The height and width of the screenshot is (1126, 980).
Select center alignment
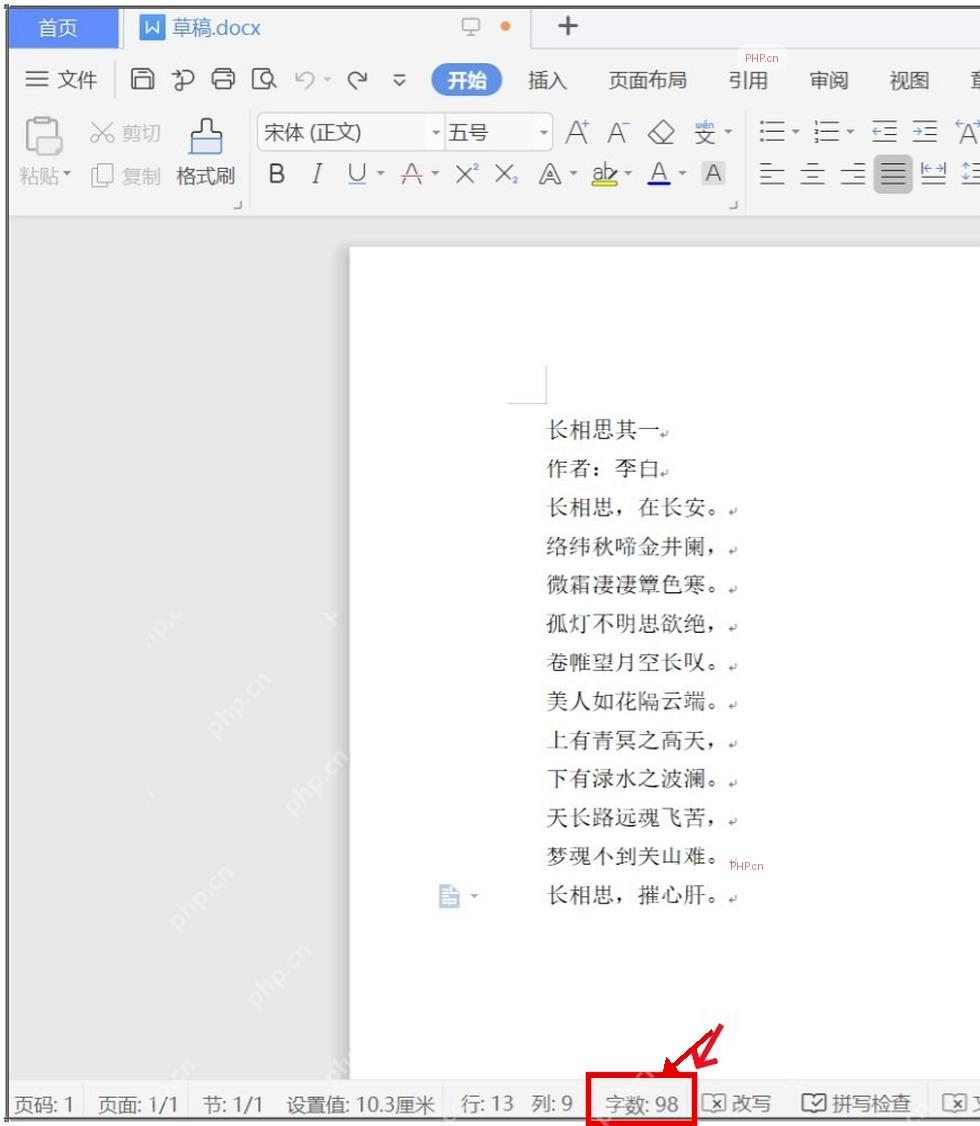[x=812, y=173]
